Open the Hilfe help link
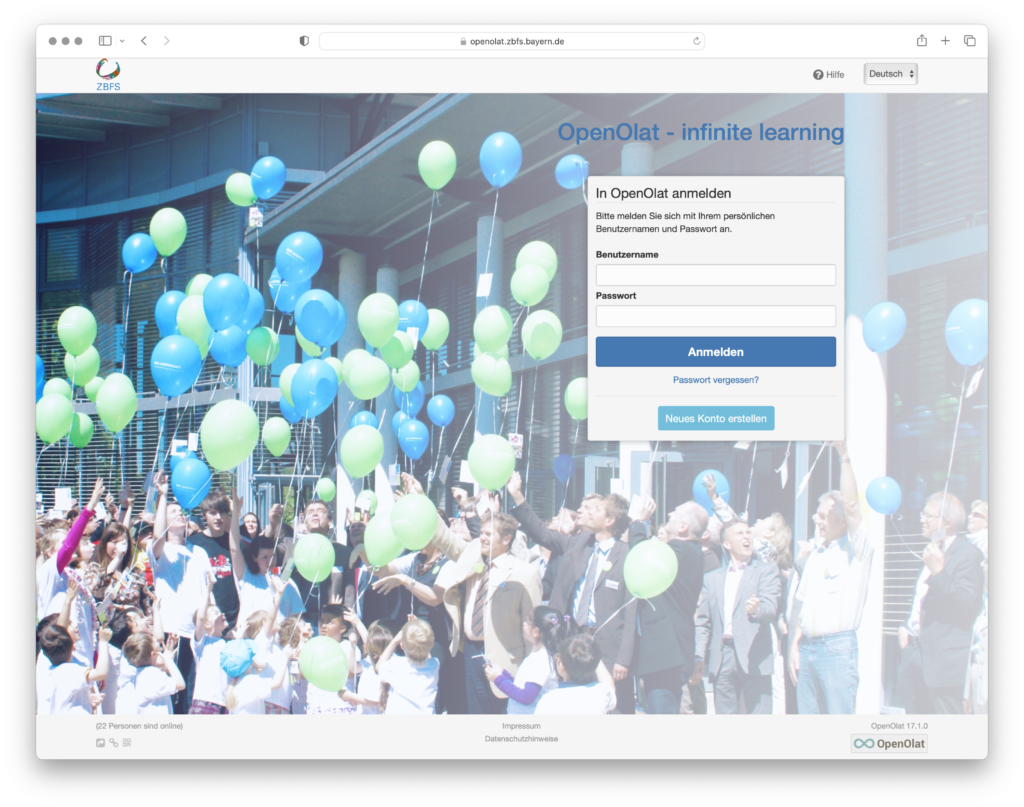The height and width of the screenshot is (807, 1024). pyautogui.click(x=829, y=75)
